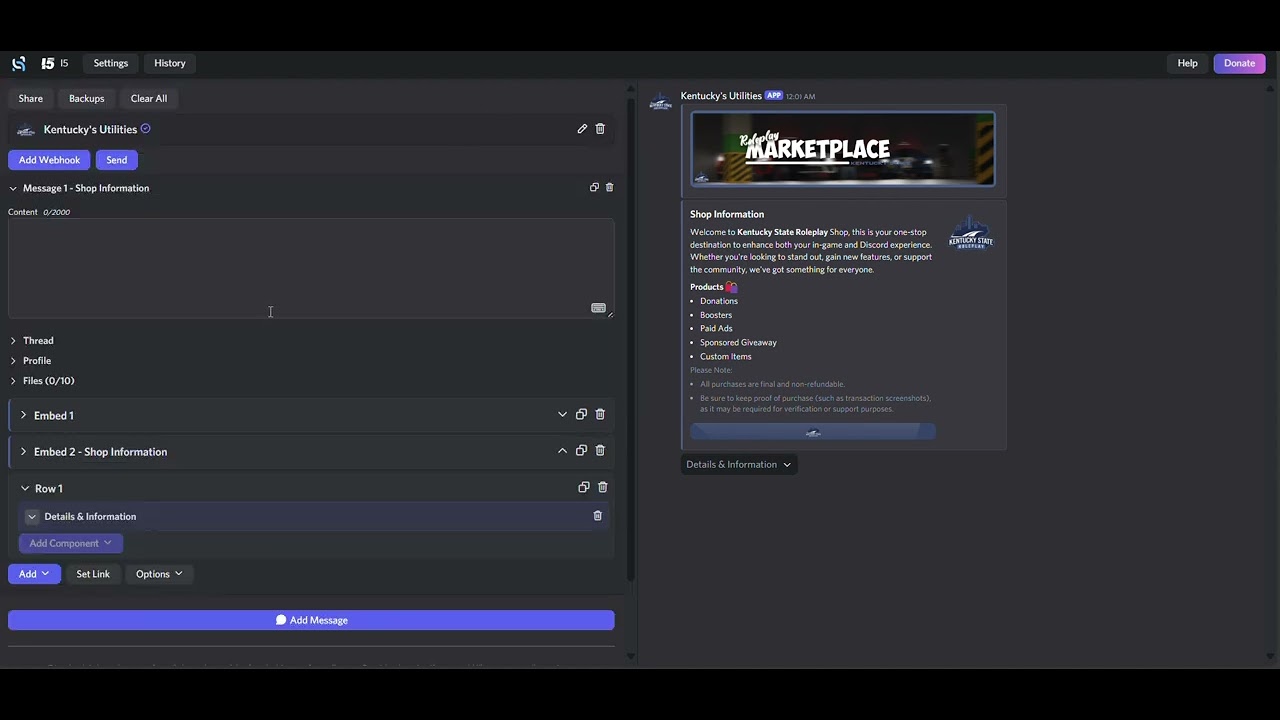Click Add Webhook
Screen dimensions: 1280x720
[x=49, y=160]
